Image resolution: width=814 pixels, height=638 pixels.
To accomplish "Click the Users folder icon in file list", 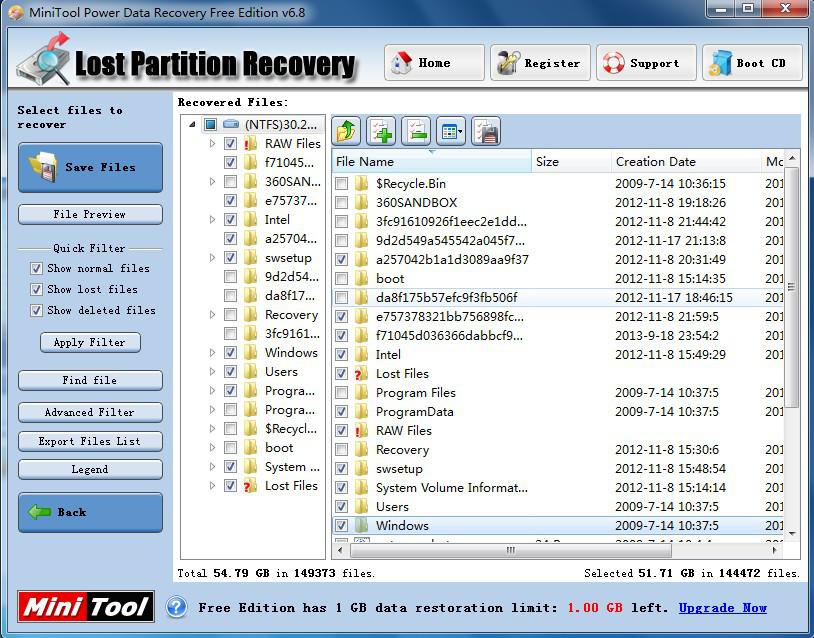I will coord(361,507).
